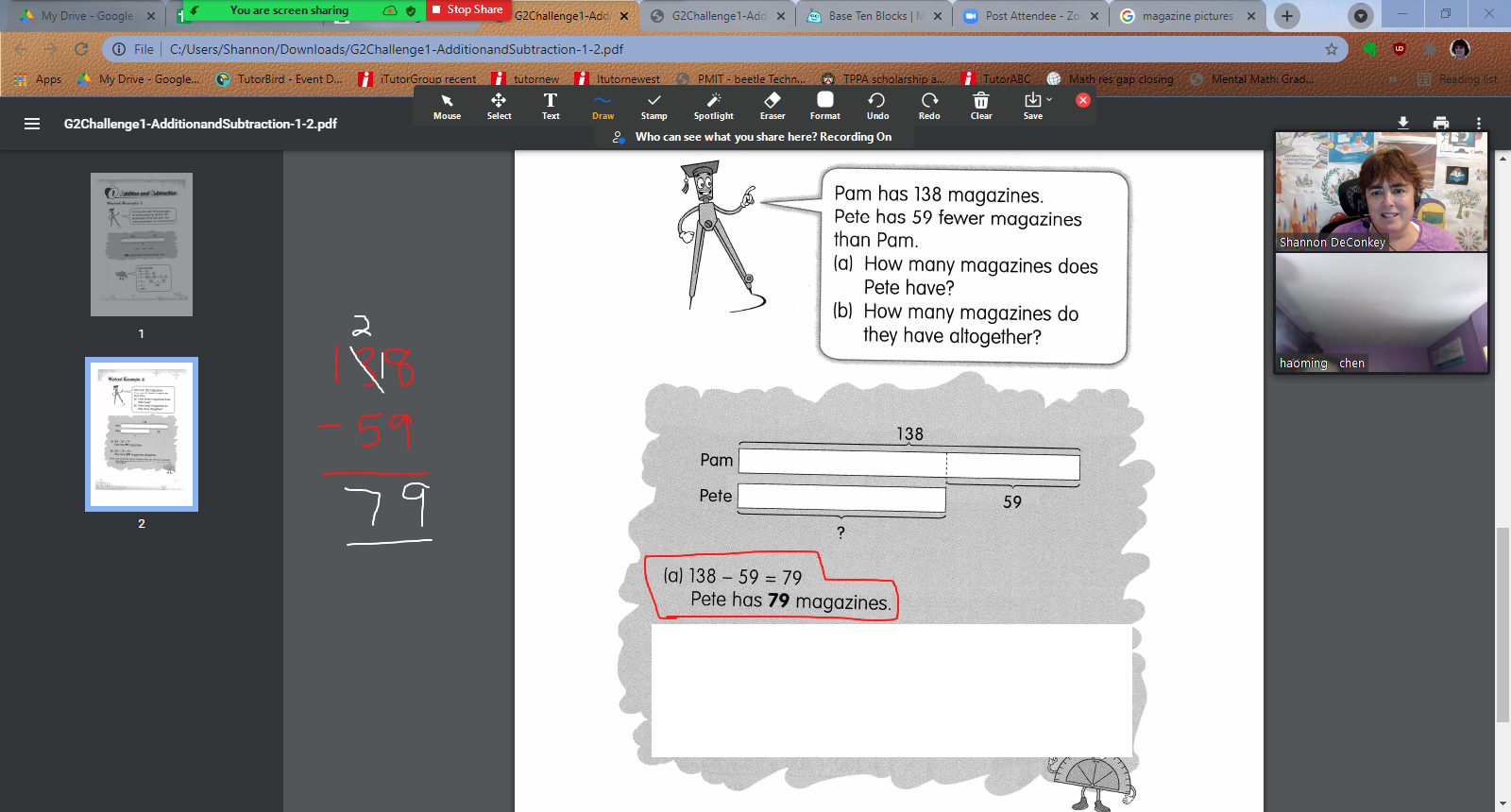
Task: Open the Chrome profile avatar
Action: 1460,49
